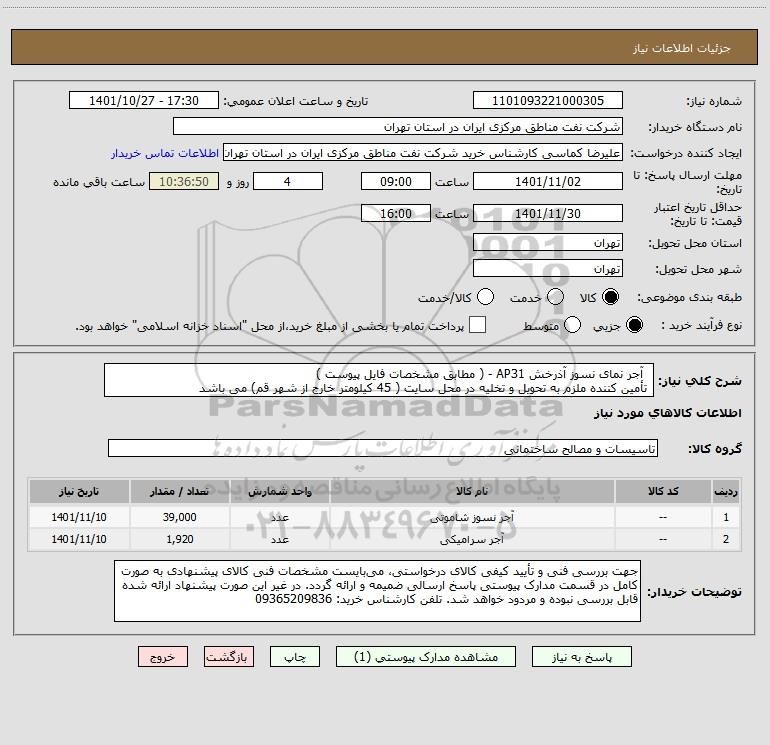
Task: Open مشاهده مدارک پیوستی (1) button
Action: point(426,657)
